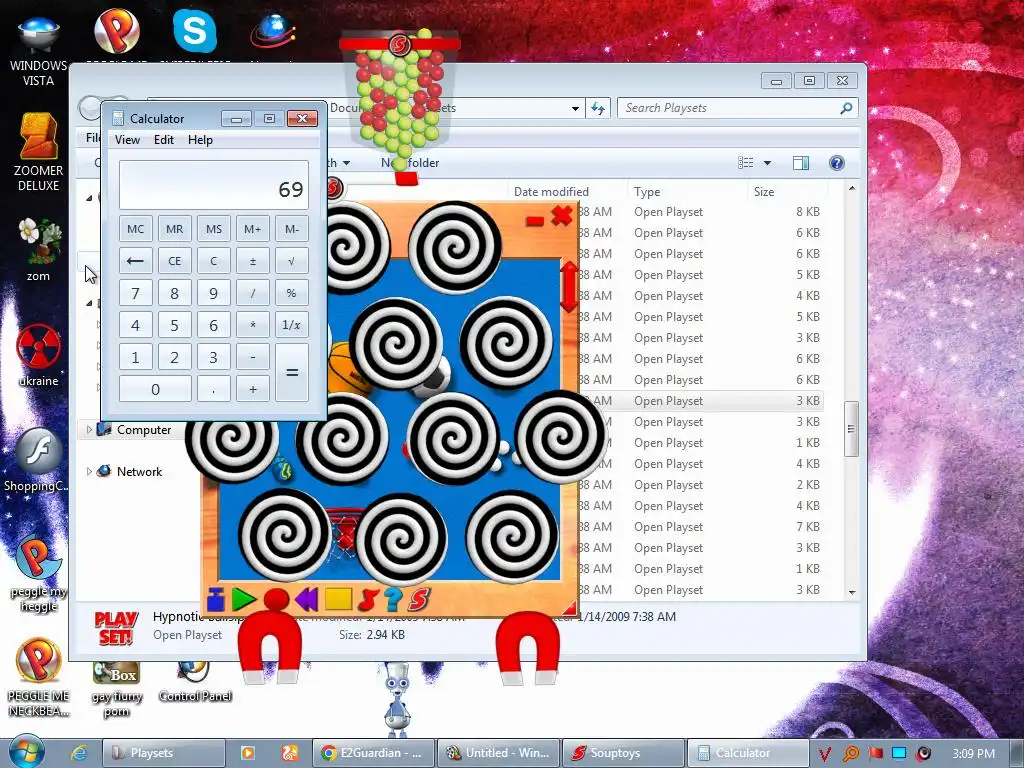The height and width of the screenshot is (768, 1024).
Task: Click the purple rewind arrows in Souptoys
Action: pyautogui.click(x=306, y=599)
